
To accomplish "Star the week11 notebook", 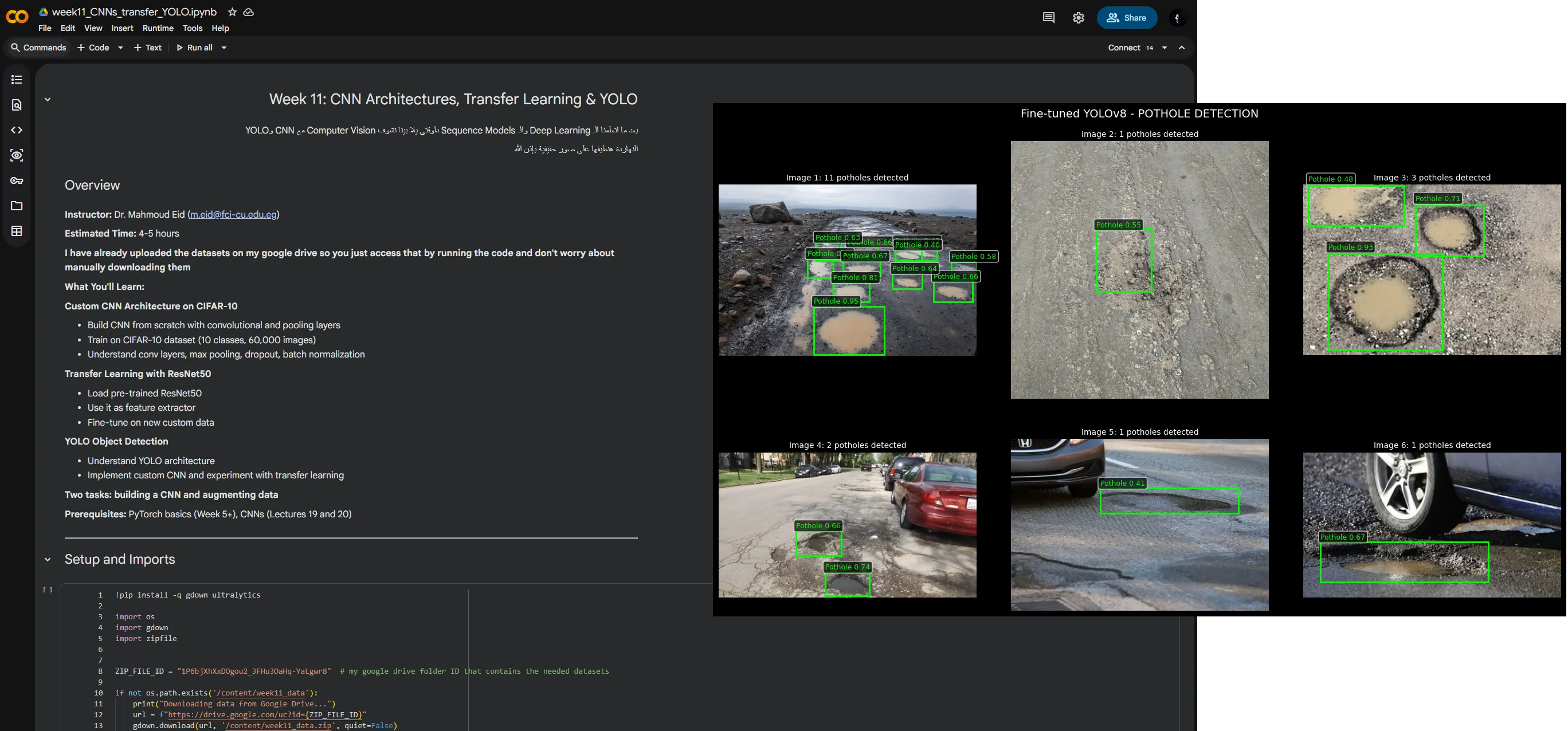I will pos(232,12).
